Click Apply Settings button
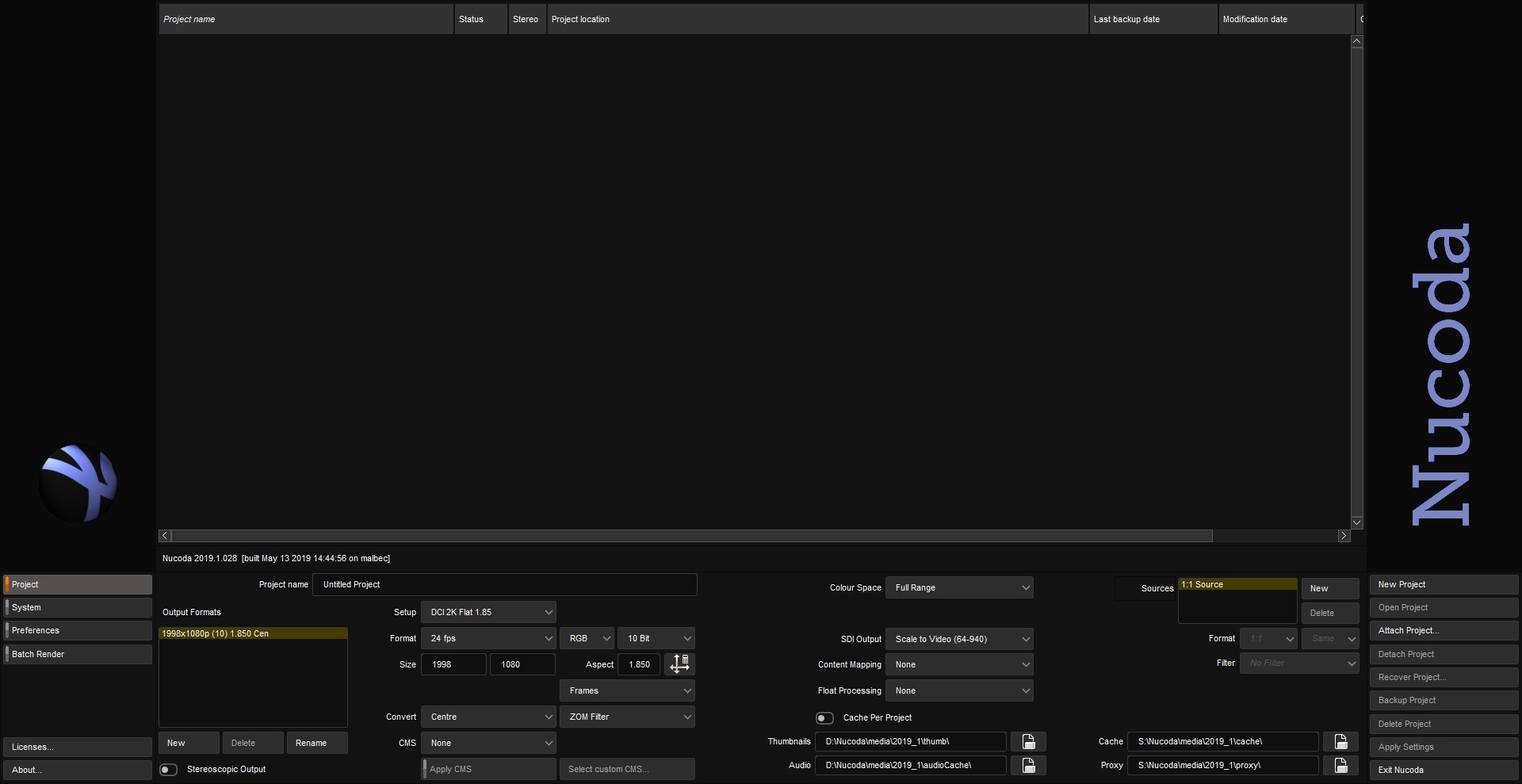Screen dimensions: 1522x784 tap(1444, 747)
